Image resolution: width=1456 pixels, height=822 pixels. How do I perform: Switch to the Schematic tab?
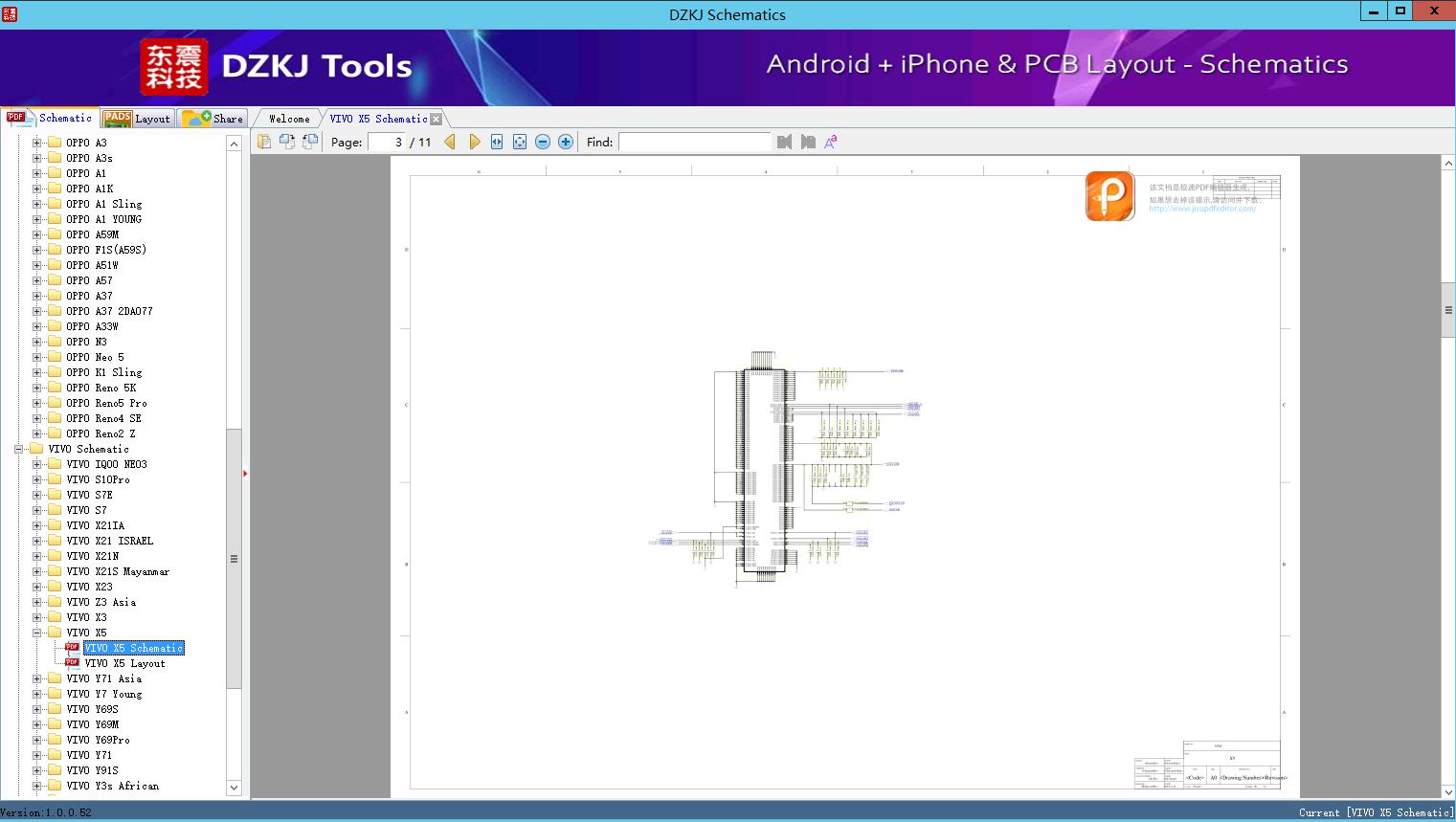[50, 118]
